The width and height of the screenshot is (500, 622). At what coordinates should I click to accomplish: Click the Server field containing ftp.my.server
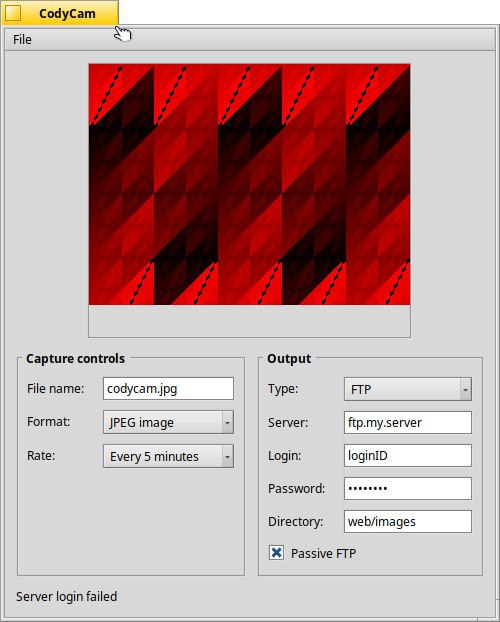tap(408, 422)
